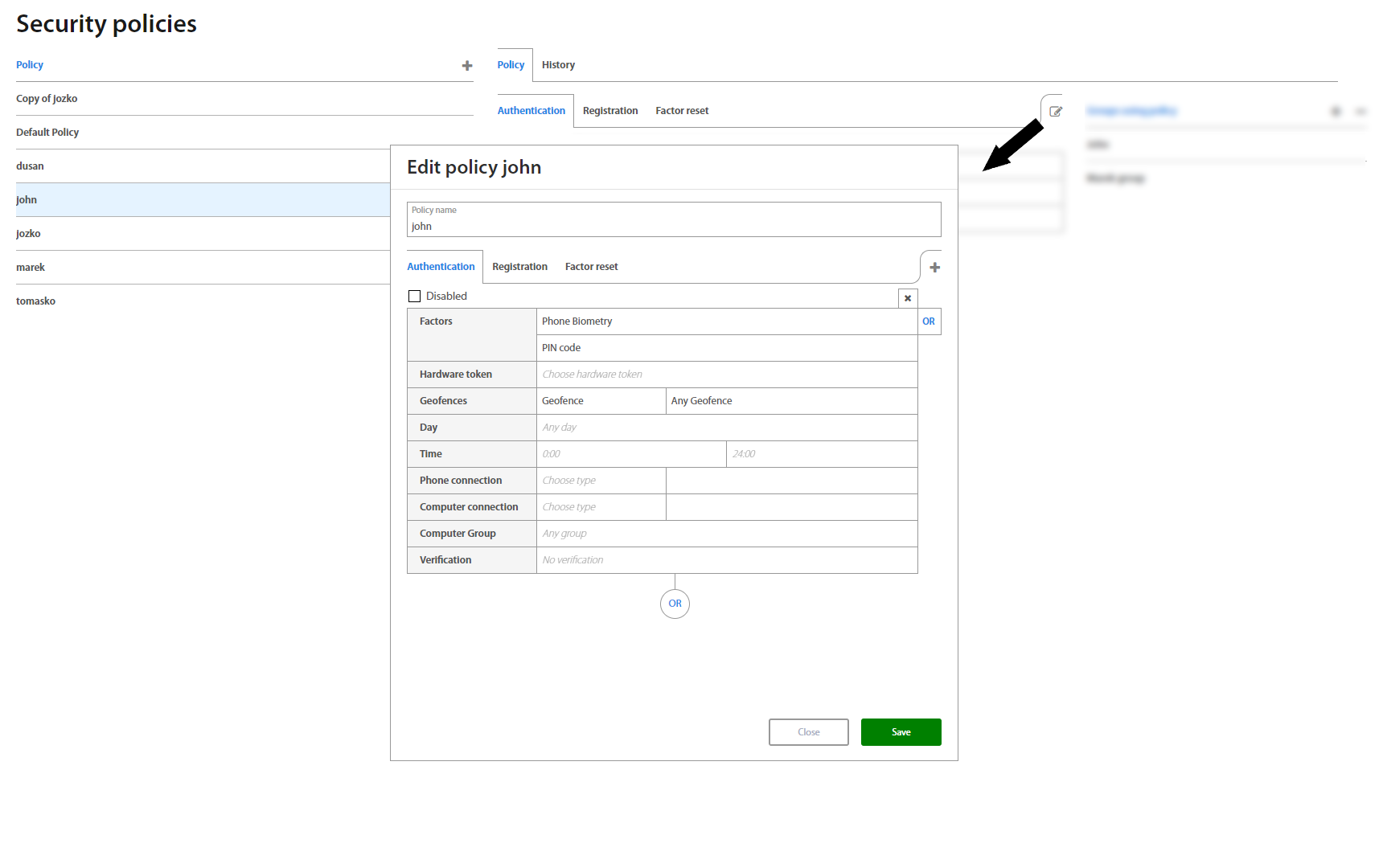1383x868 pixels.
Task: Add alternative rule with circular OR button
Action: 675,604
